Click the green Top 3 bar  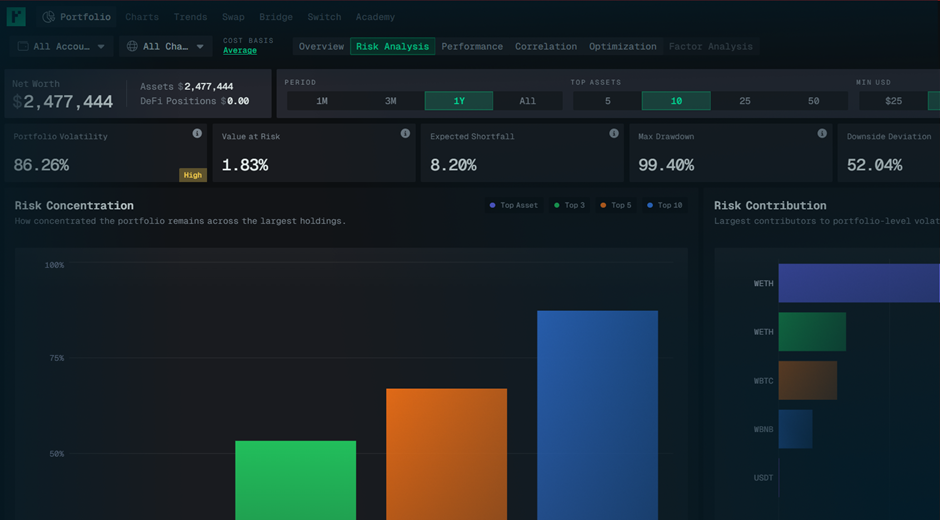point(296,480)
